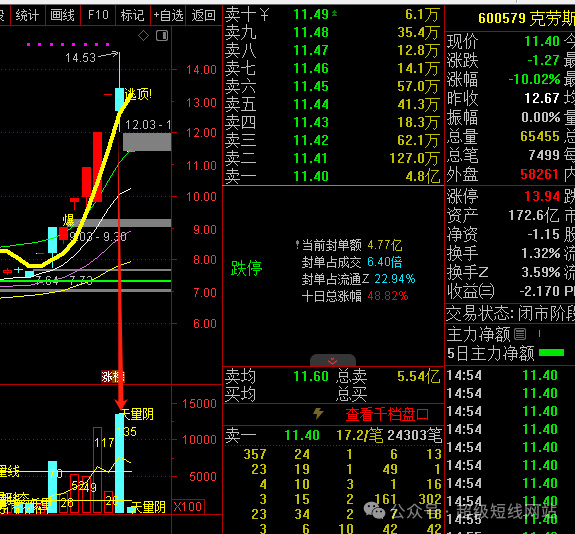
Task: Click the lightning bolt icon
Action: (x=318, y=414)
